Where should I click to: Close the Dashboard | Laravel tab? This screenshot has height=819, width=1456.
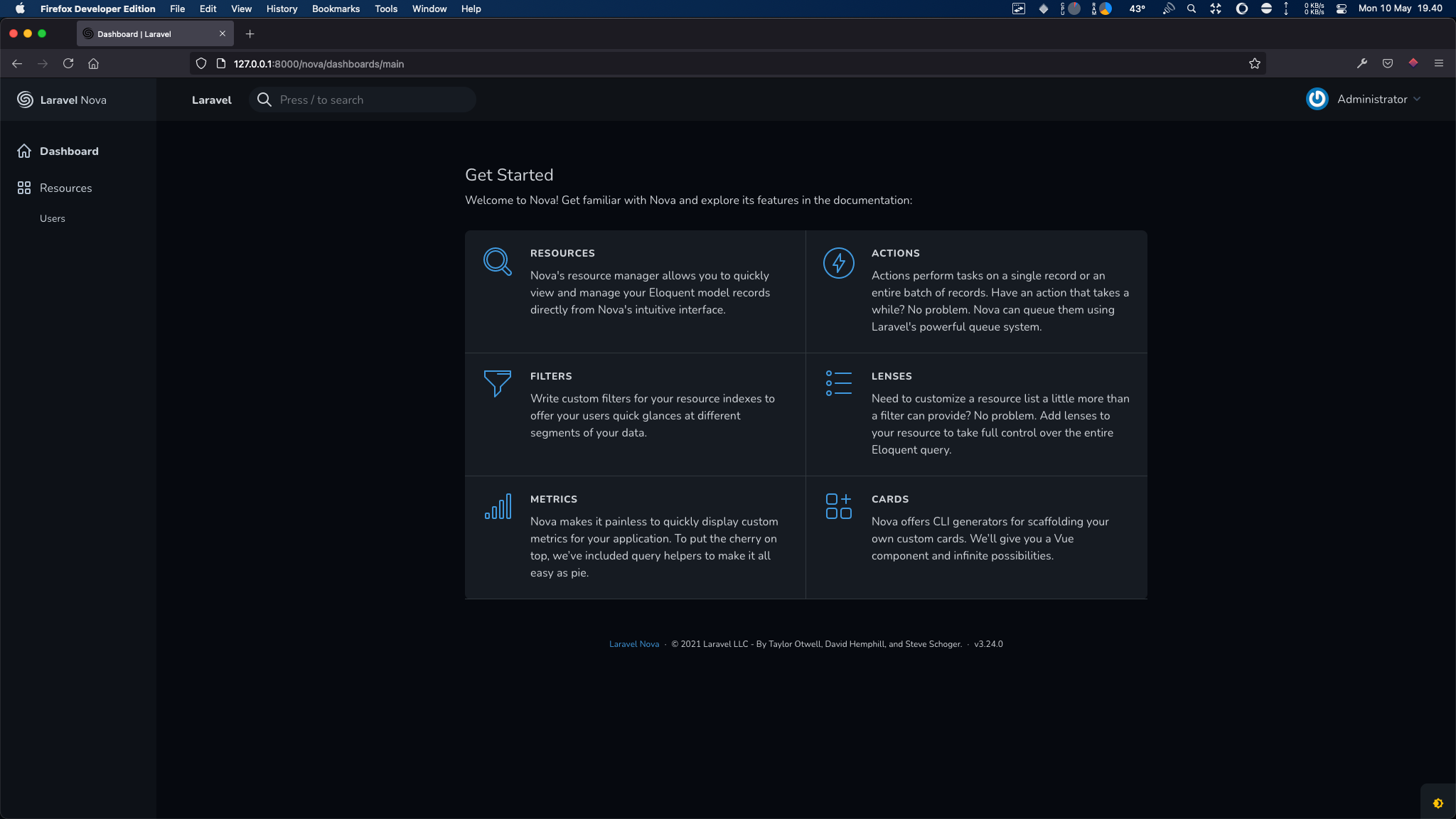coord(223,34)
